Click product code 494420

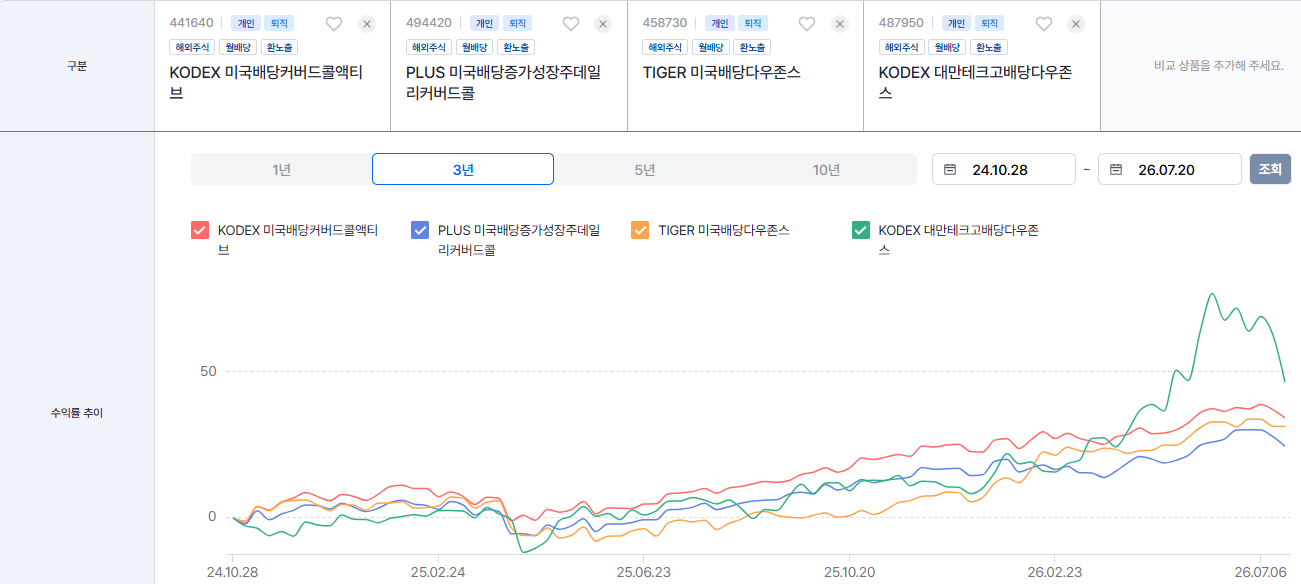(428, 23)
